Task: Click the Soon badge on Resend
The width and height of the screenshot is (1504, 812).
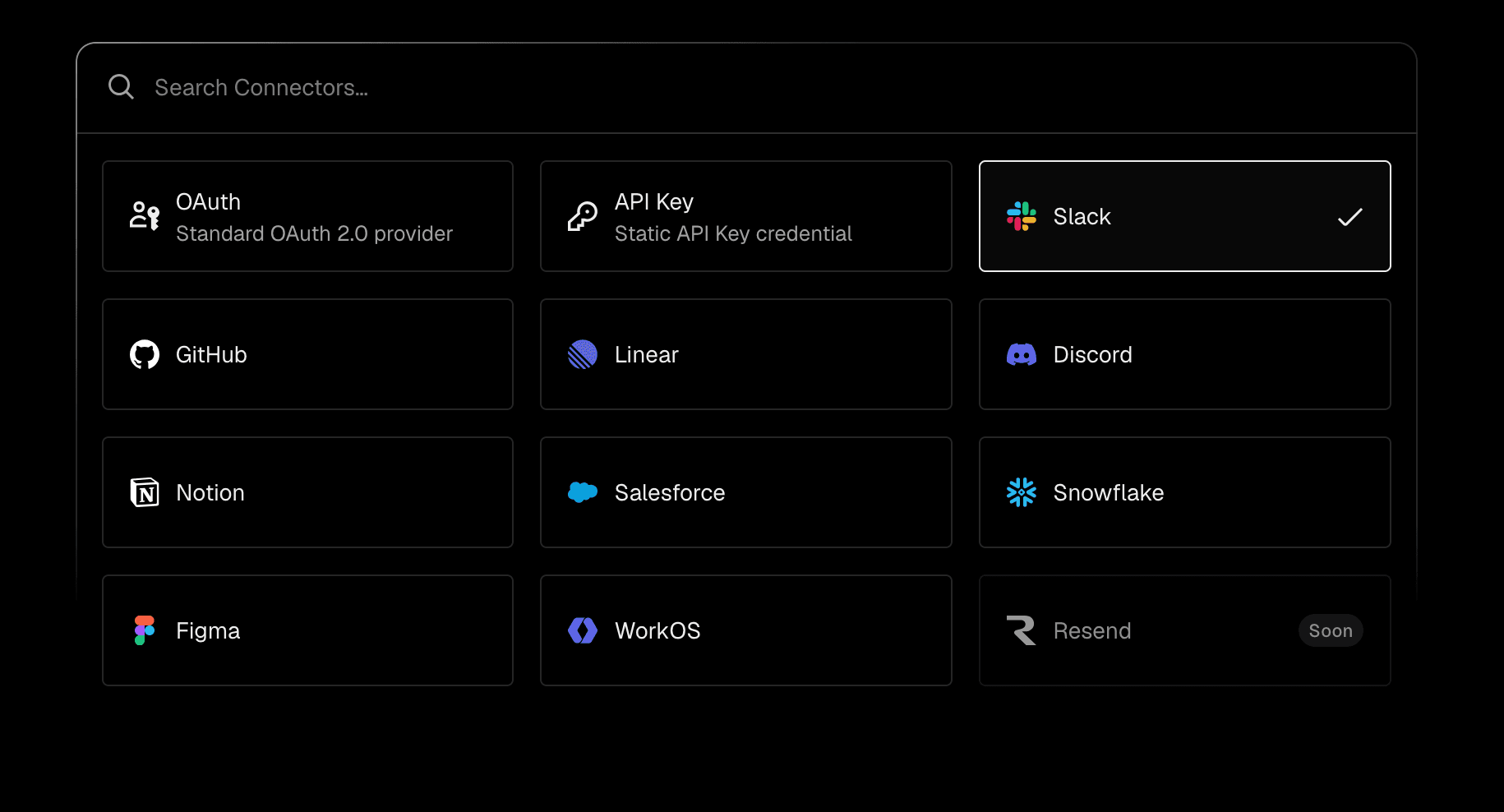Action: [x=1331, y=630]
